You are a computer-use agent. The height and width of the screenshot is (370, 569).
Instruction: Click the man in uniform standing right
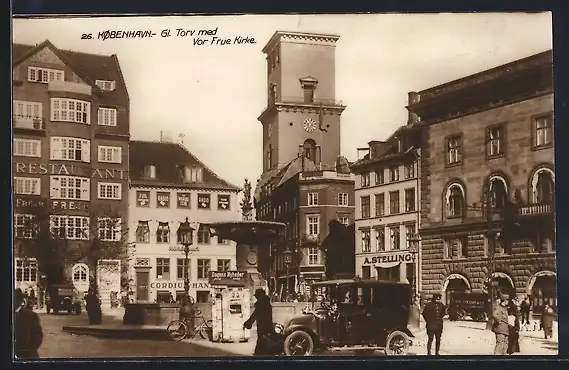click(x=434, y=324)
